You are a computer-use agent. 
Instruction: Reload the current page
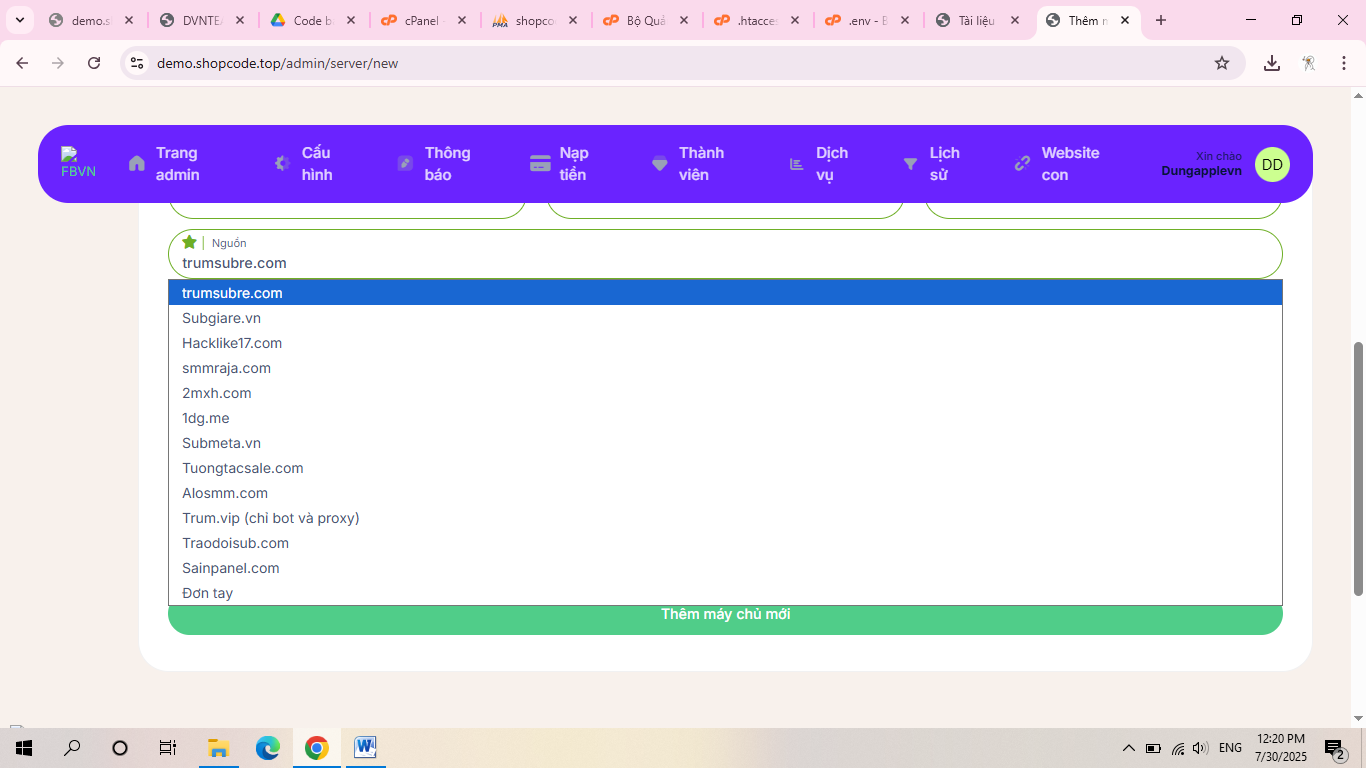coord(94,63)
